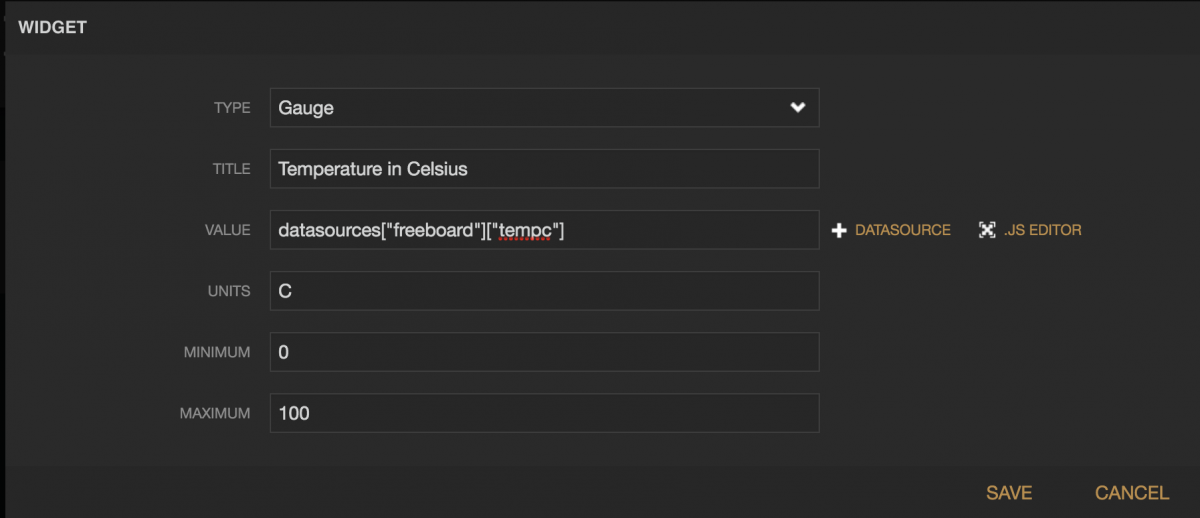This screenshot has height=518, width=1200.
Task: Click the VALUE field label
Action: point(227,230)
